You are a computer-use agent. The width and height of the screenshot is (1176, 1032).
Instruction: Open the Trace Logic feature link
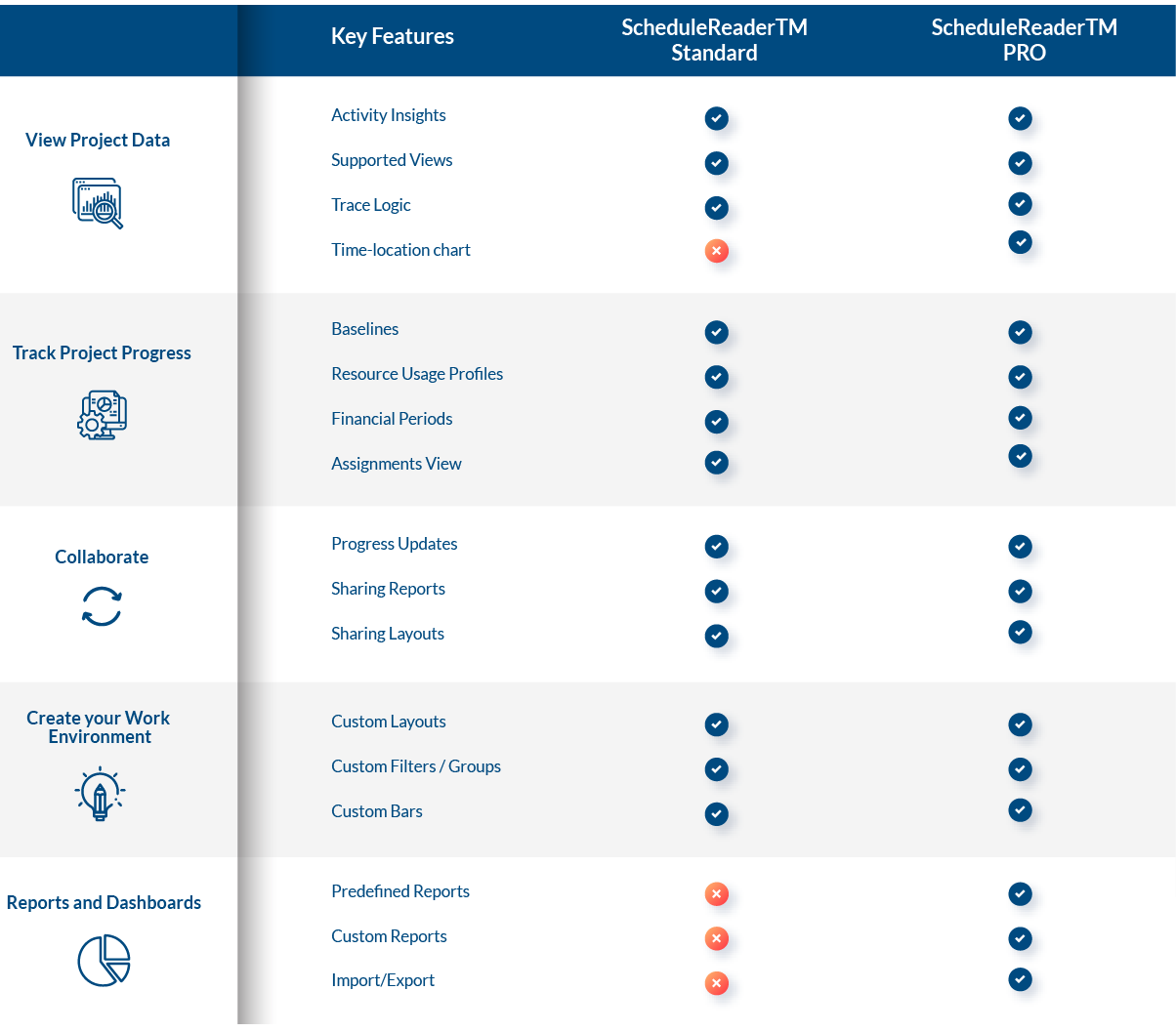pyautogui.click(x=371, y=205)
